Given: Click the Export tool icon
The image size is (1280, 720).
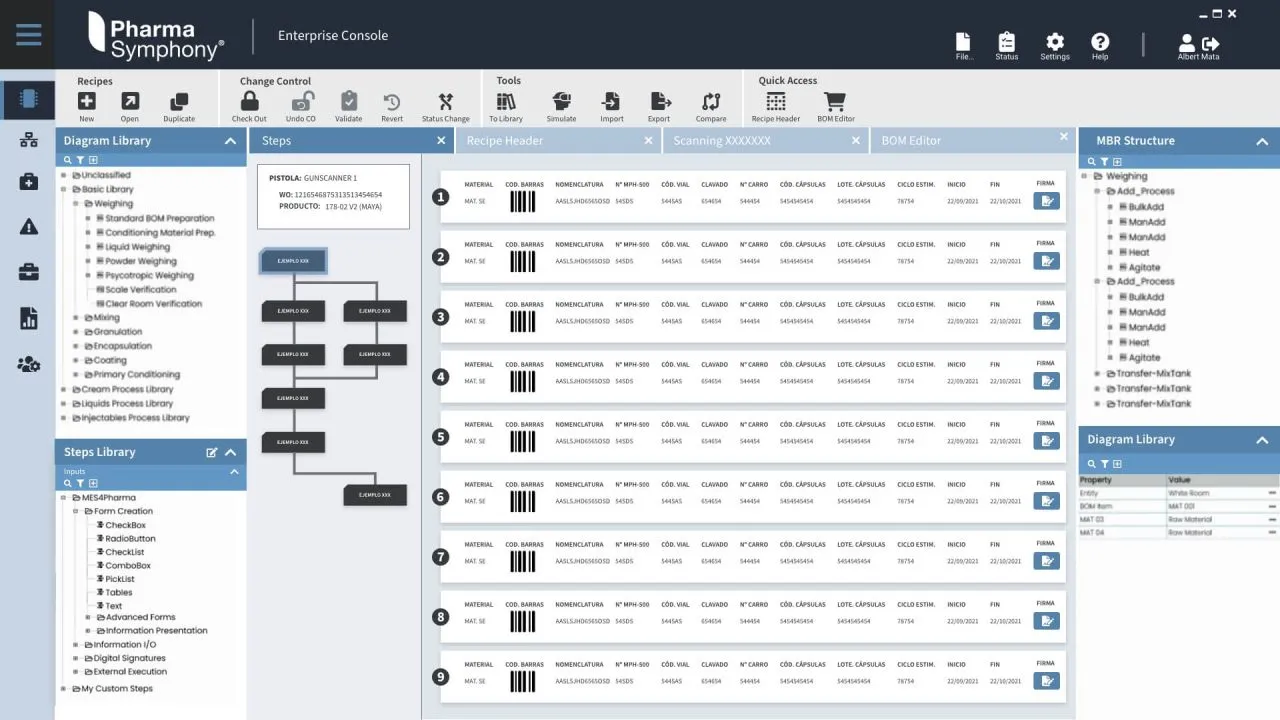Looking at the screenshot, I should point(659,101).
